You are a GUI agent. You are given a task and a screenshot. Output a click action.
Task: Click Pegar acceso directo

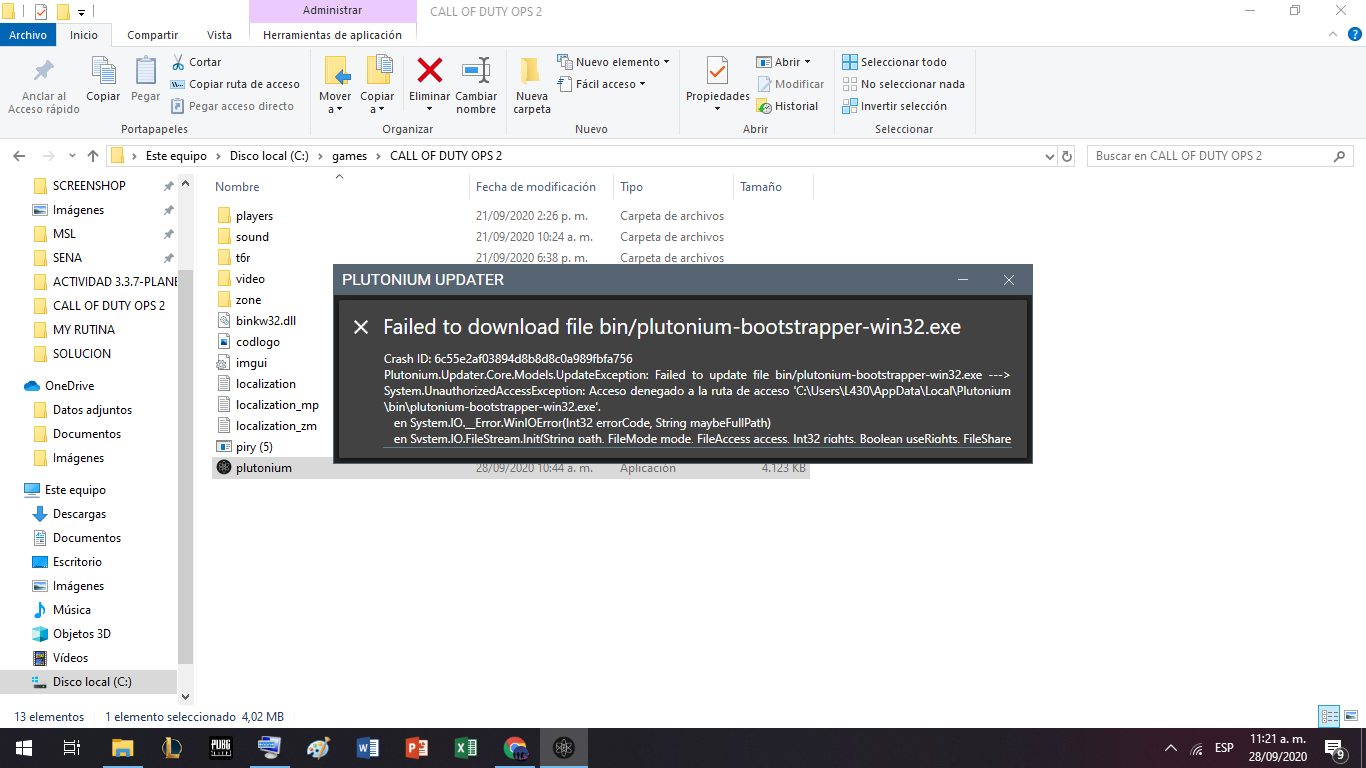click(x=232, y=106)
